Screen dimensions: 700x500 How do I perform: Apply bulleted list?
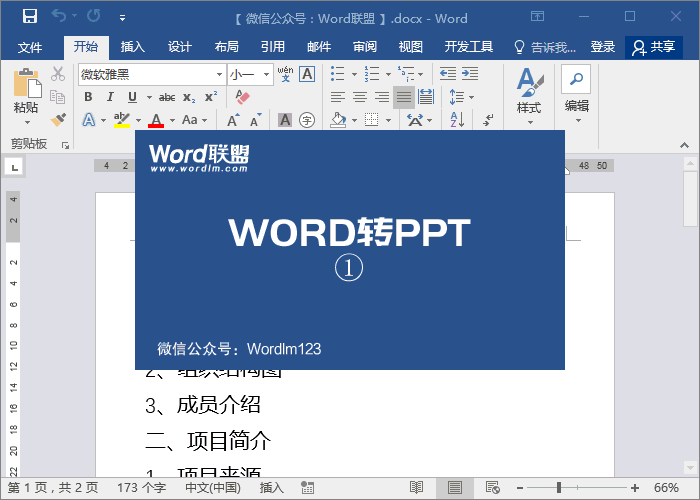tap(338, 74)
